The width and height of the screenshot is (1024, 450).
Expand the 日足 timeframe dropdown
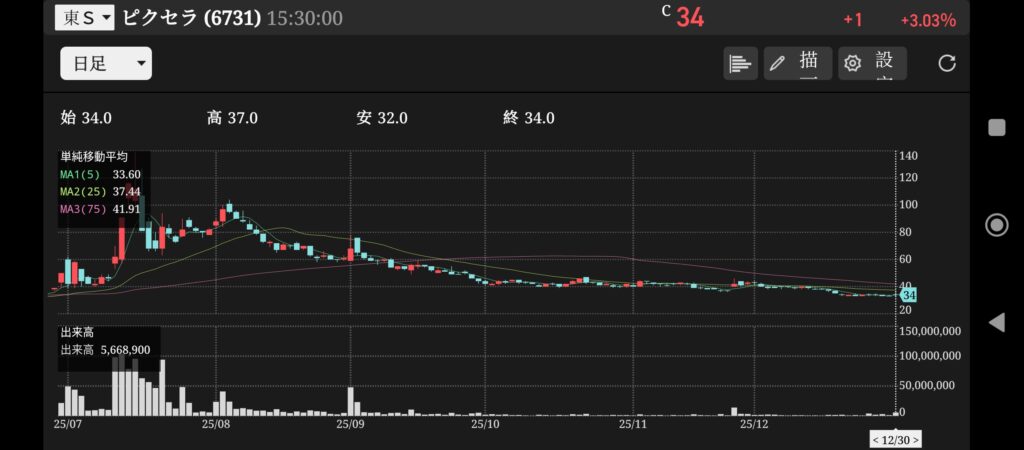point(106,64)
